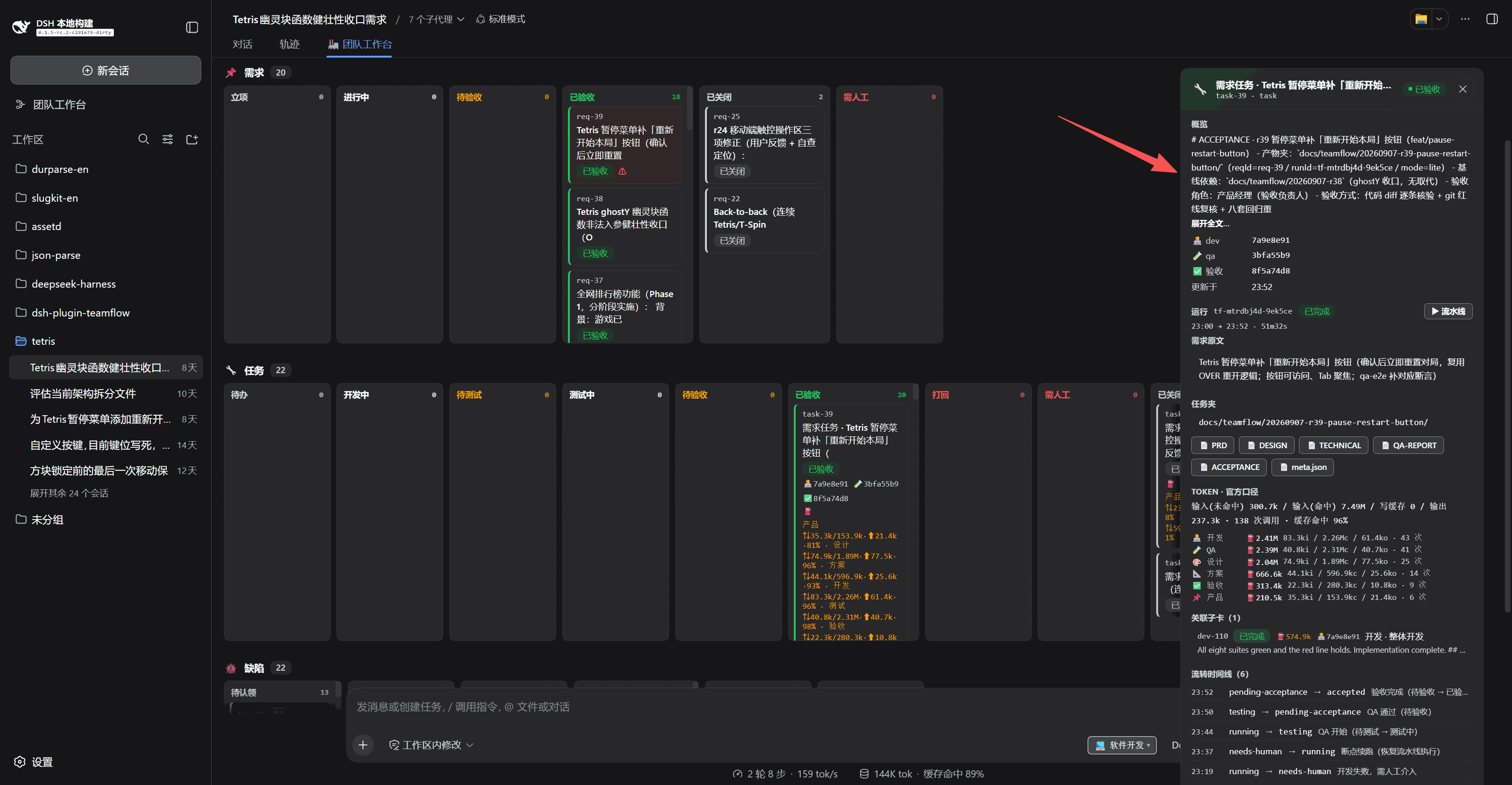Image resolution: width=1512 pixels, height=785 pixels.
Task: Select the 为Tetris暂停菜单添加重新开 conversation
Action: [106, 419]
